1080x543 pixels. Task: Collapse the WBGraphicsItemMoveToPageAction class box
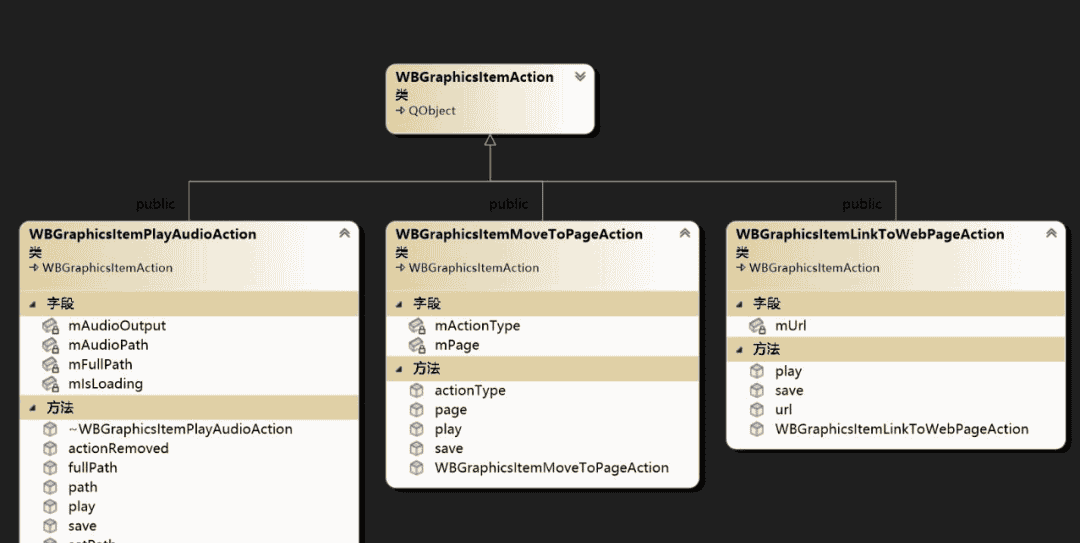(x=685, y=234)
